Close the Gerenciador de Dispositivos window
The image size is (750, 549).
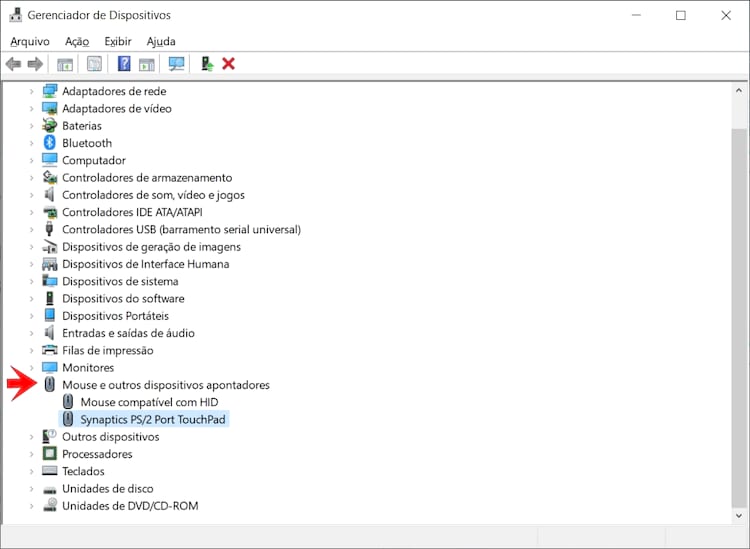pos(726,15)
